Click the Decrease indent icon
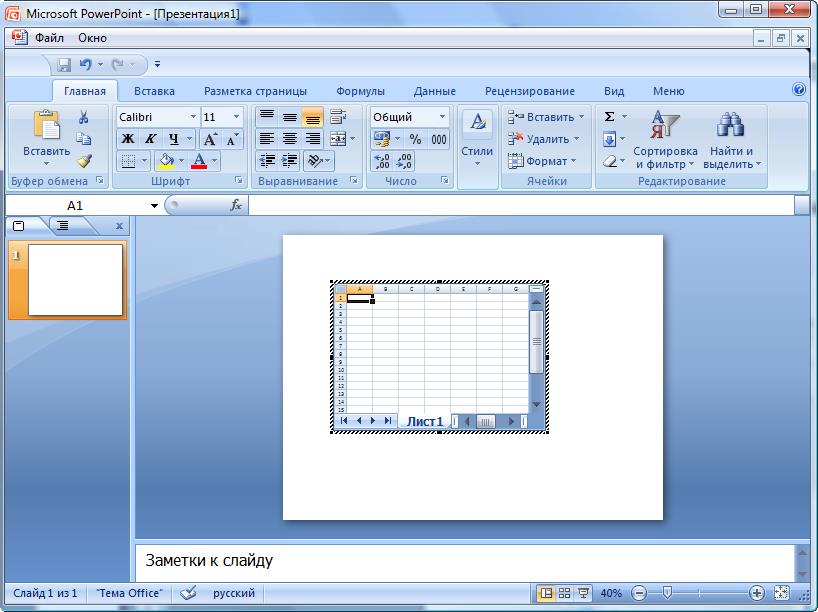 pos(267,161)
